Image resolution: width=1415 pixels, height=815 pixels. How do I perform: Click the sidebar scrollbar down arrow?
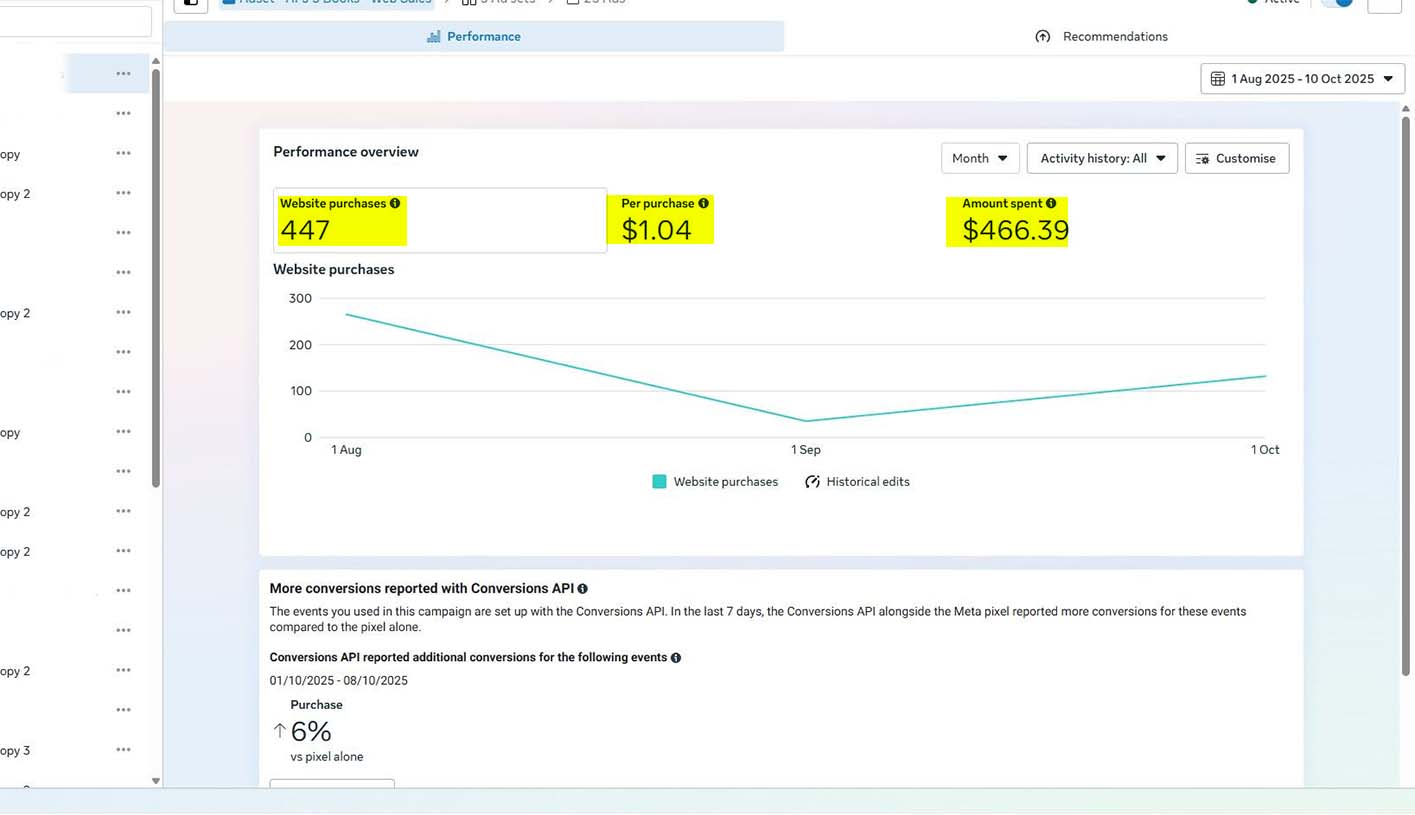click(x=155, y=781)
